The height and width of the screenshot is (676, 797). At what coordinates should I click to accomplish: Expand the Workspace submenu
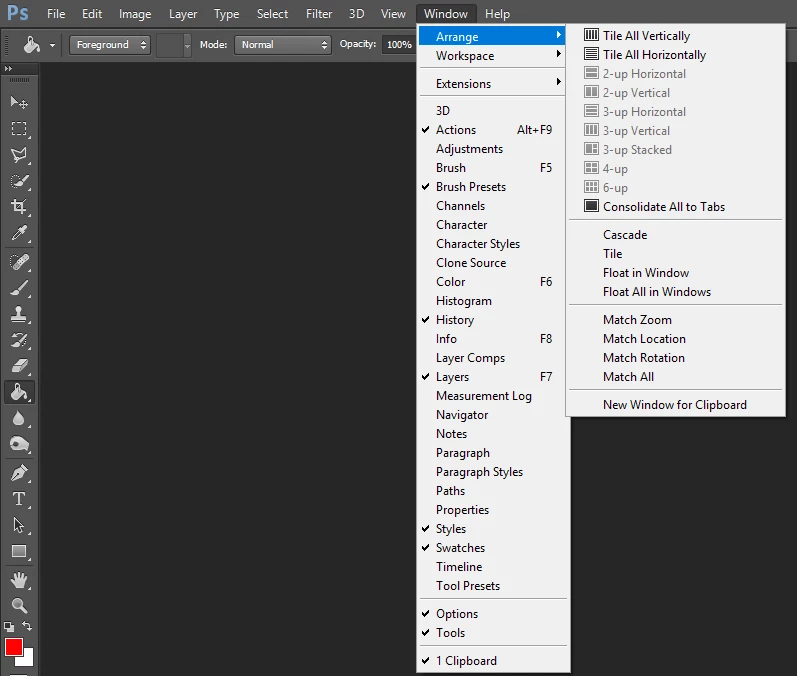[x=492, y=56]
